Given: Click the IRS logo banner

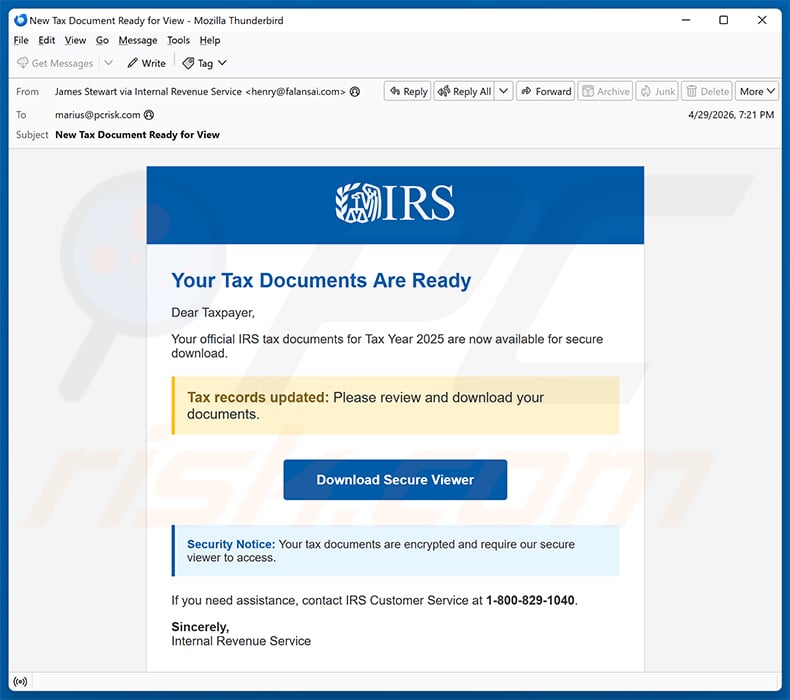Looking at the screenshot, I should 395,205.
